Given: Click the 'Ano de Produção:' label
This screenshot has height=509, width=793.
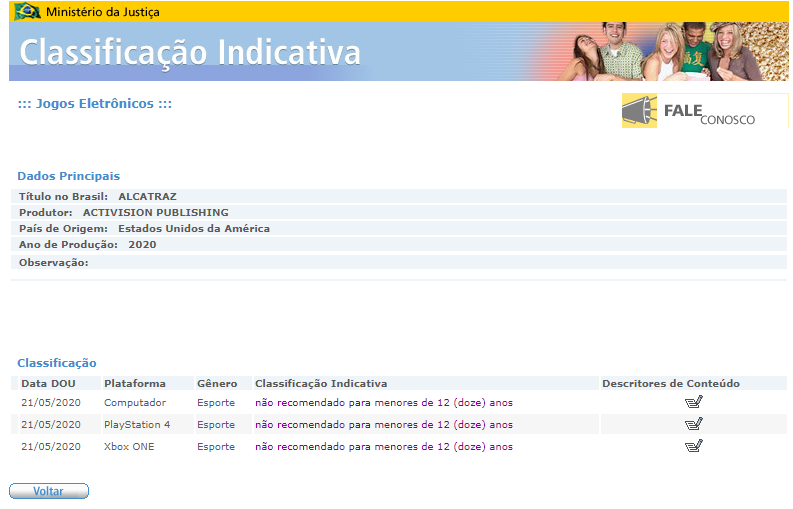Looking at the screenshot, I should point(68,245).
